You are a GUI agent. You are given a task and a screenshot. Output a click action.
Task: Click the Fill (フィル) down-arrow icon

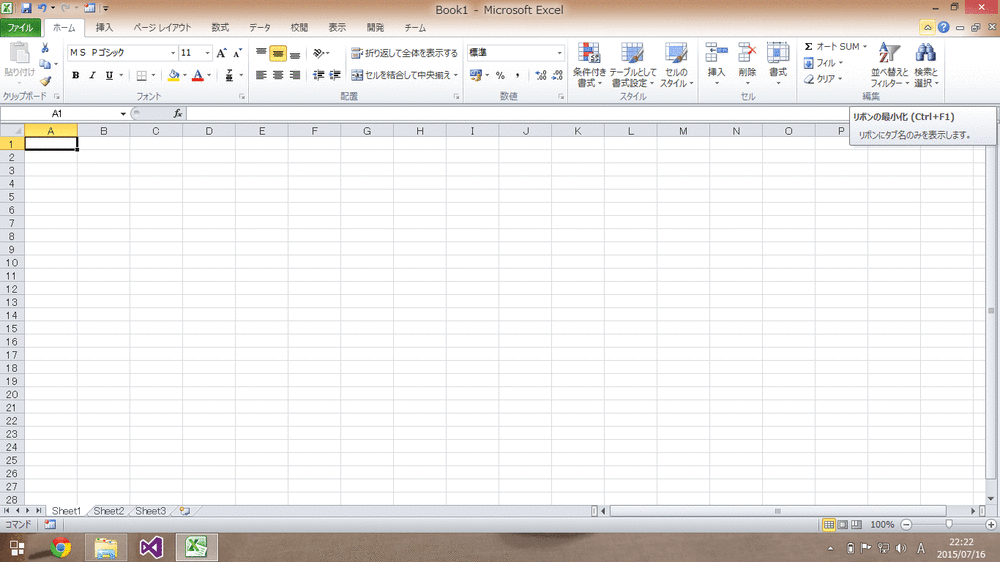[809, 63]
